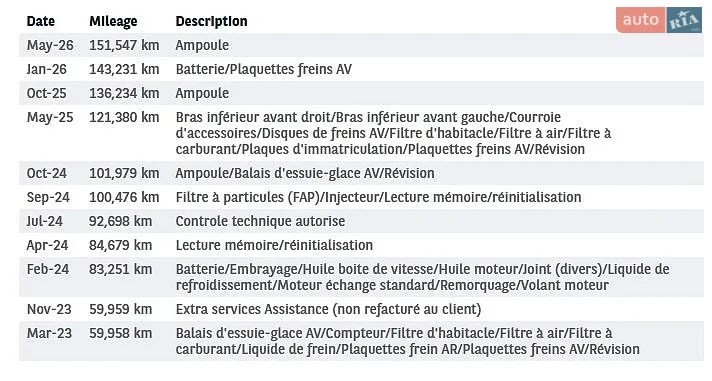Select the 151,547 km mileage cell
Screen dimensions: 712x381
click(124, 45)
